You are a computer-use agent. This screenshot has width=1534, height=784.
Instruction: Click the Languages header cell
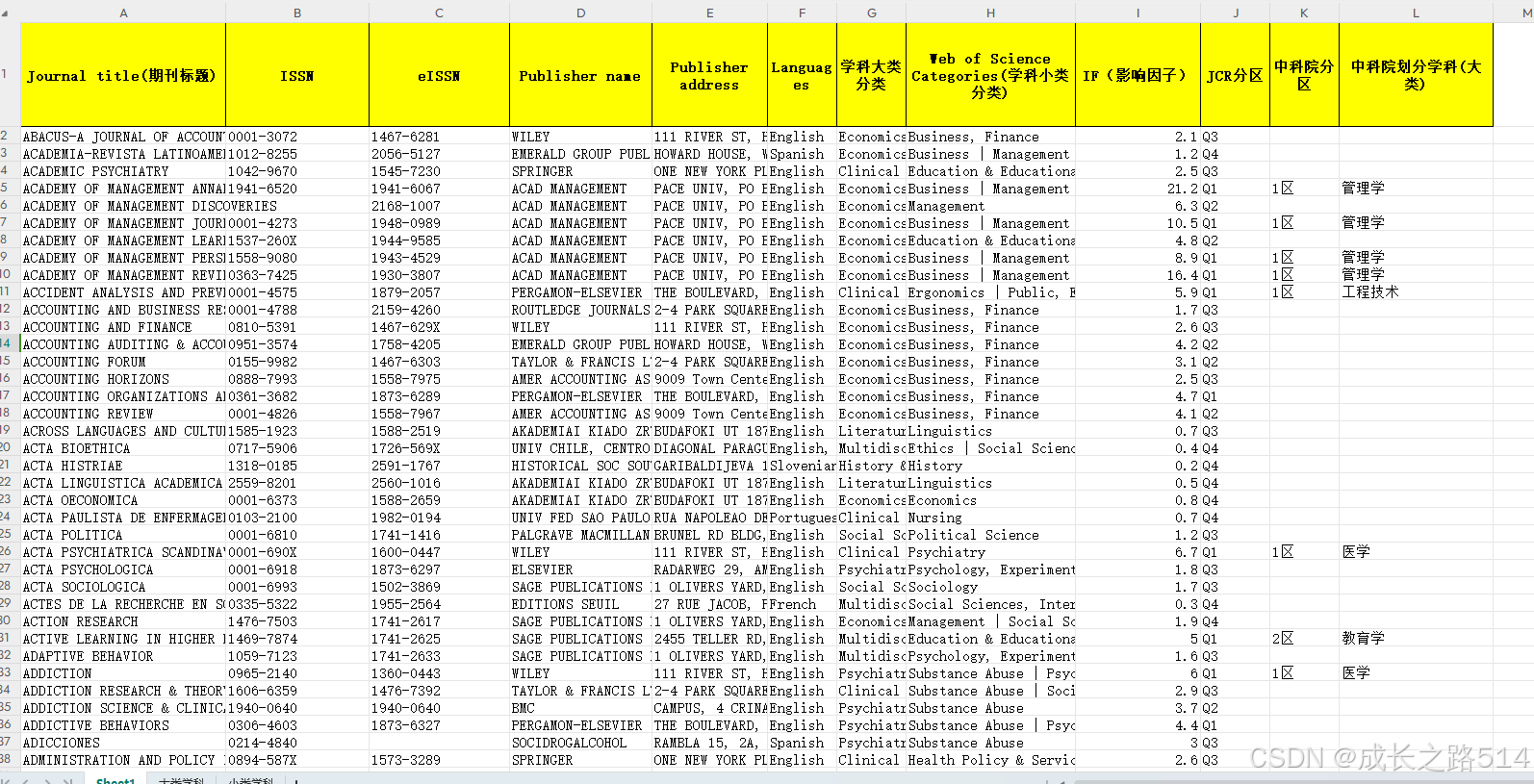[x=802, y=75]
